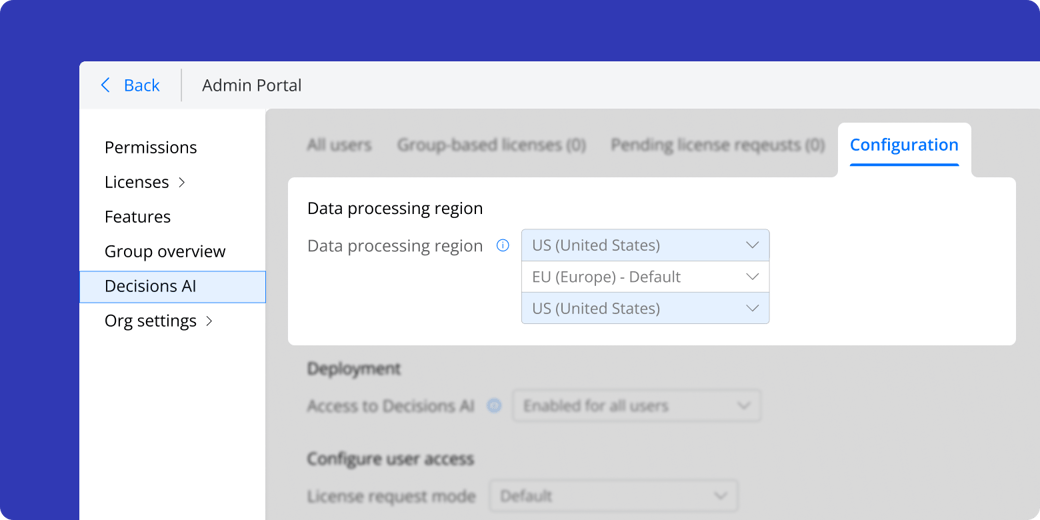
Task: Choose the EU (Europe) - Default option
Action: click(x=645, y=277)
